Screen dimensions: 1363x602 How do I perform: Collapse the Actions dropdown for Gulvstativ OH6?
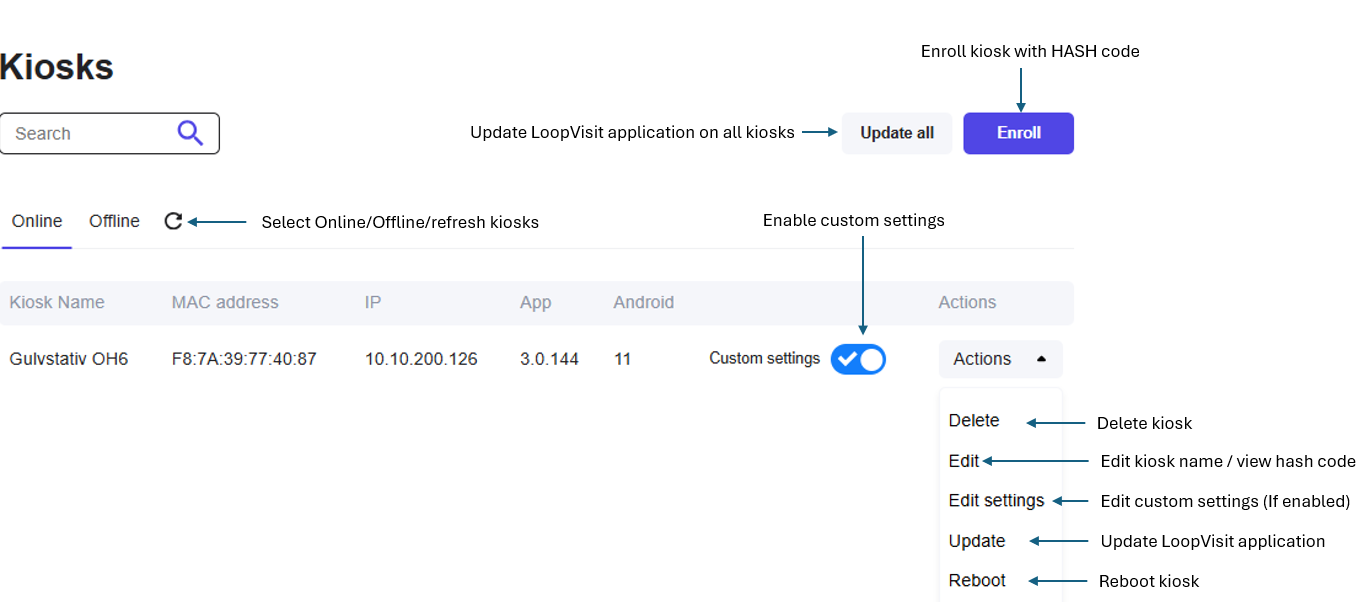point(999,359)
